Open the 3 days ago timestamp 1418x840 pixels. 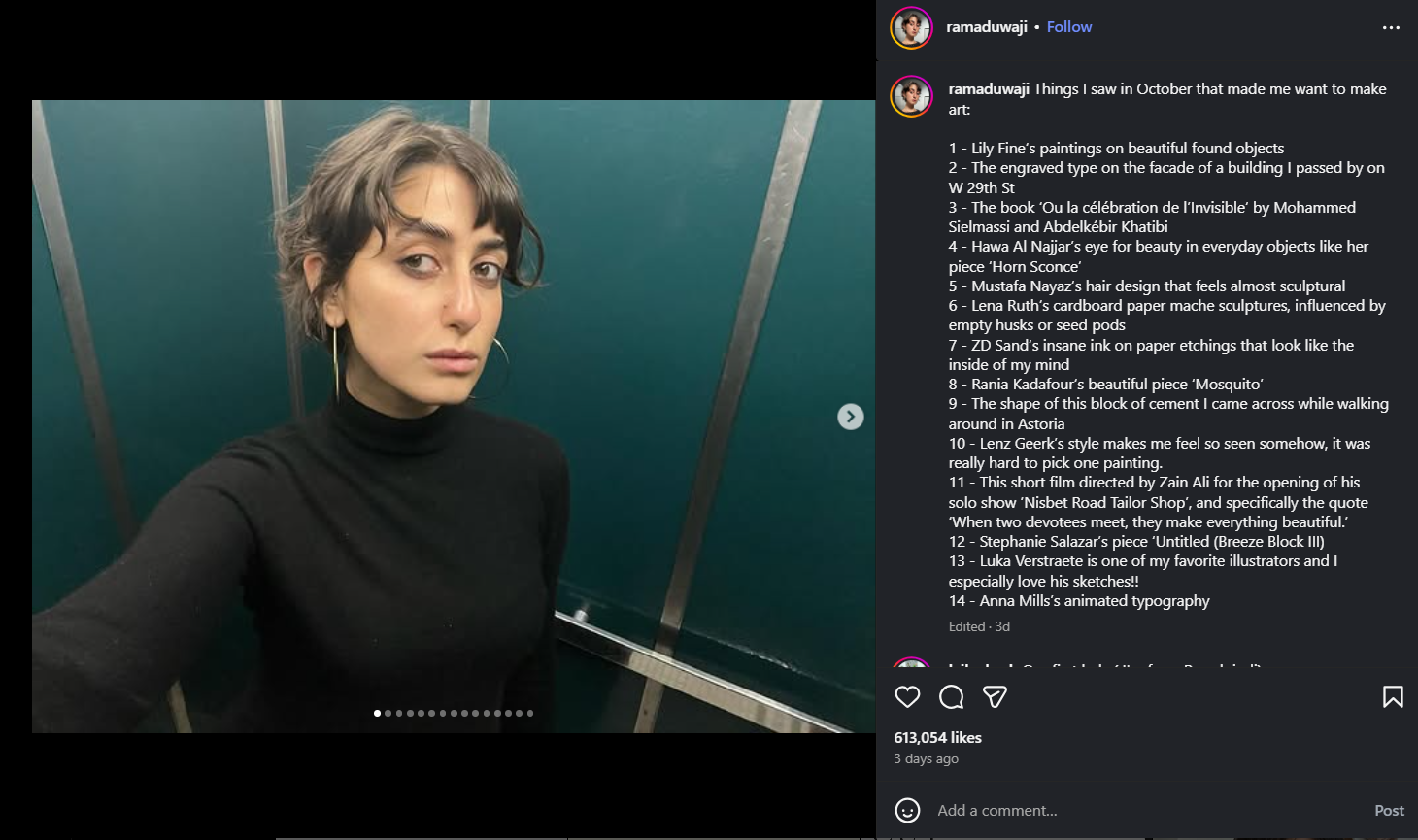[926, 759]
